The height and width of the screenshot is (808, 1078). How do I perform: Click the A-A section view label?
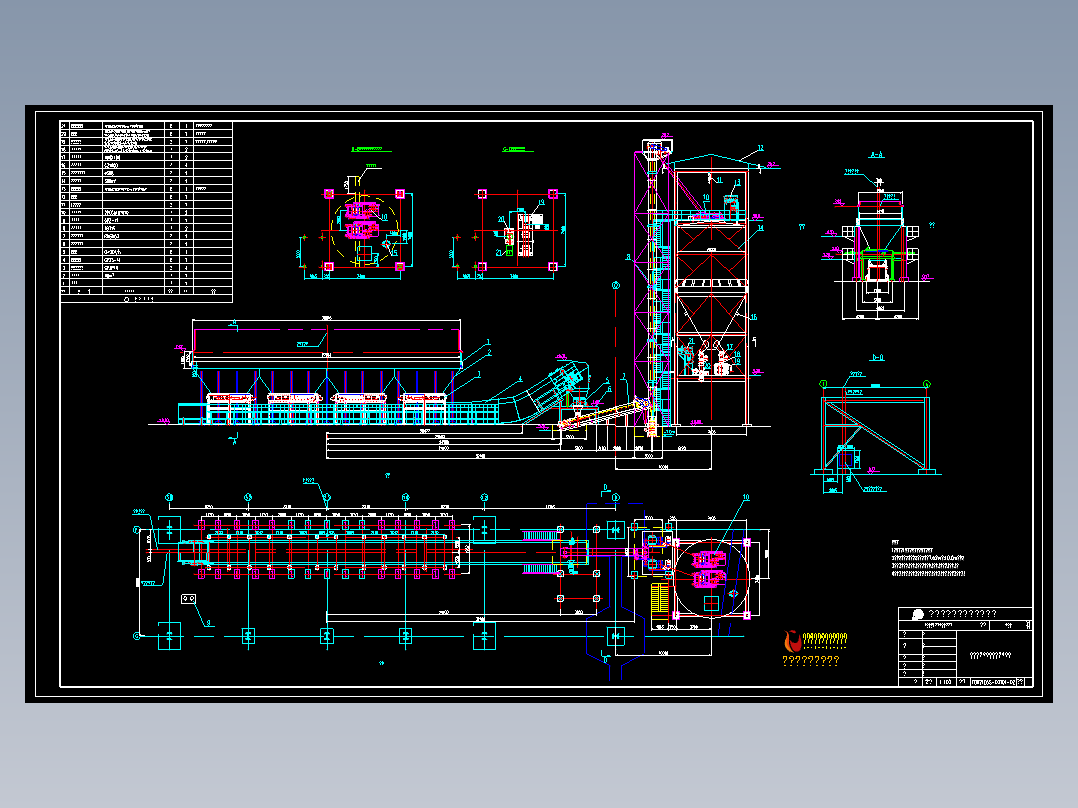877,155
